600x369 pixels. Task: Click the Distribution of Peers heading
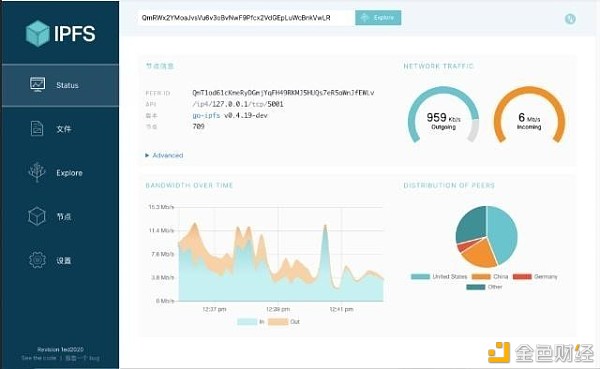click(449, 185)
